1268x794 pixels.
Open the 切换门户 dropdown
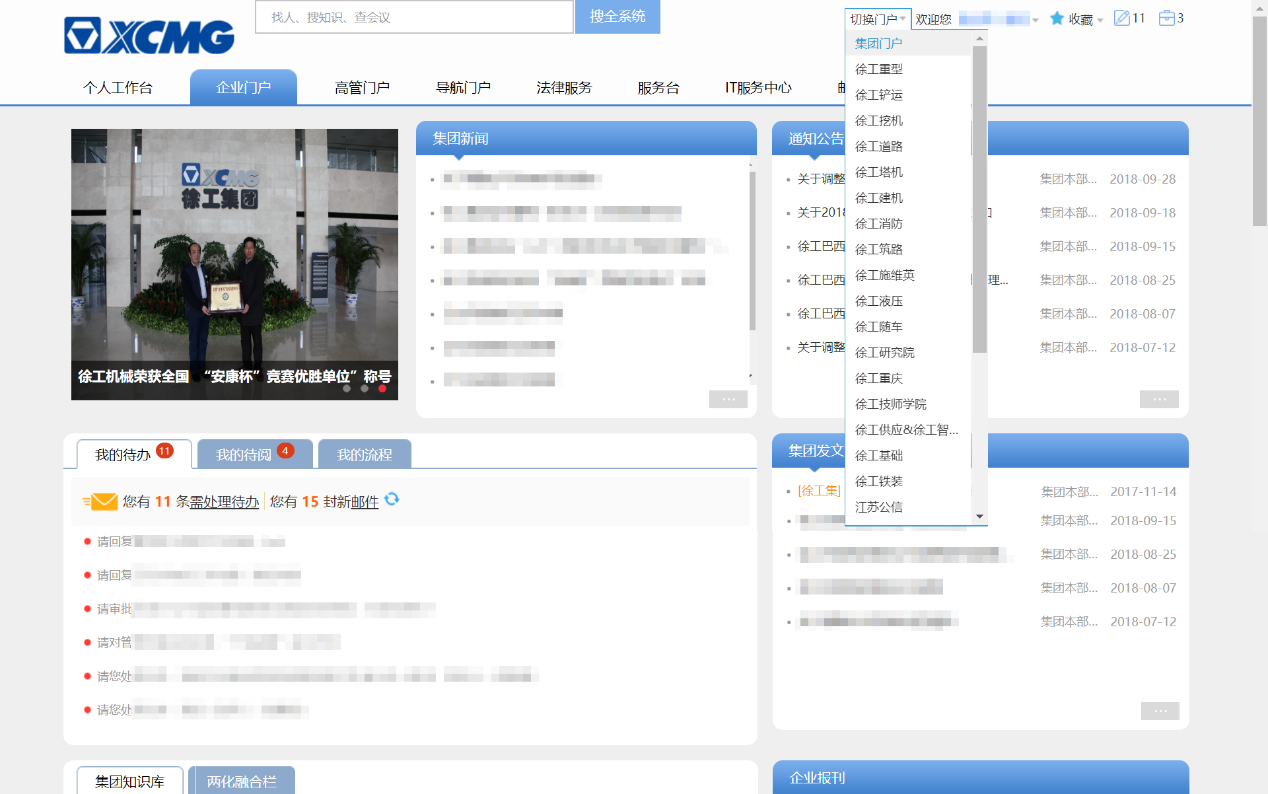(878, 19)
